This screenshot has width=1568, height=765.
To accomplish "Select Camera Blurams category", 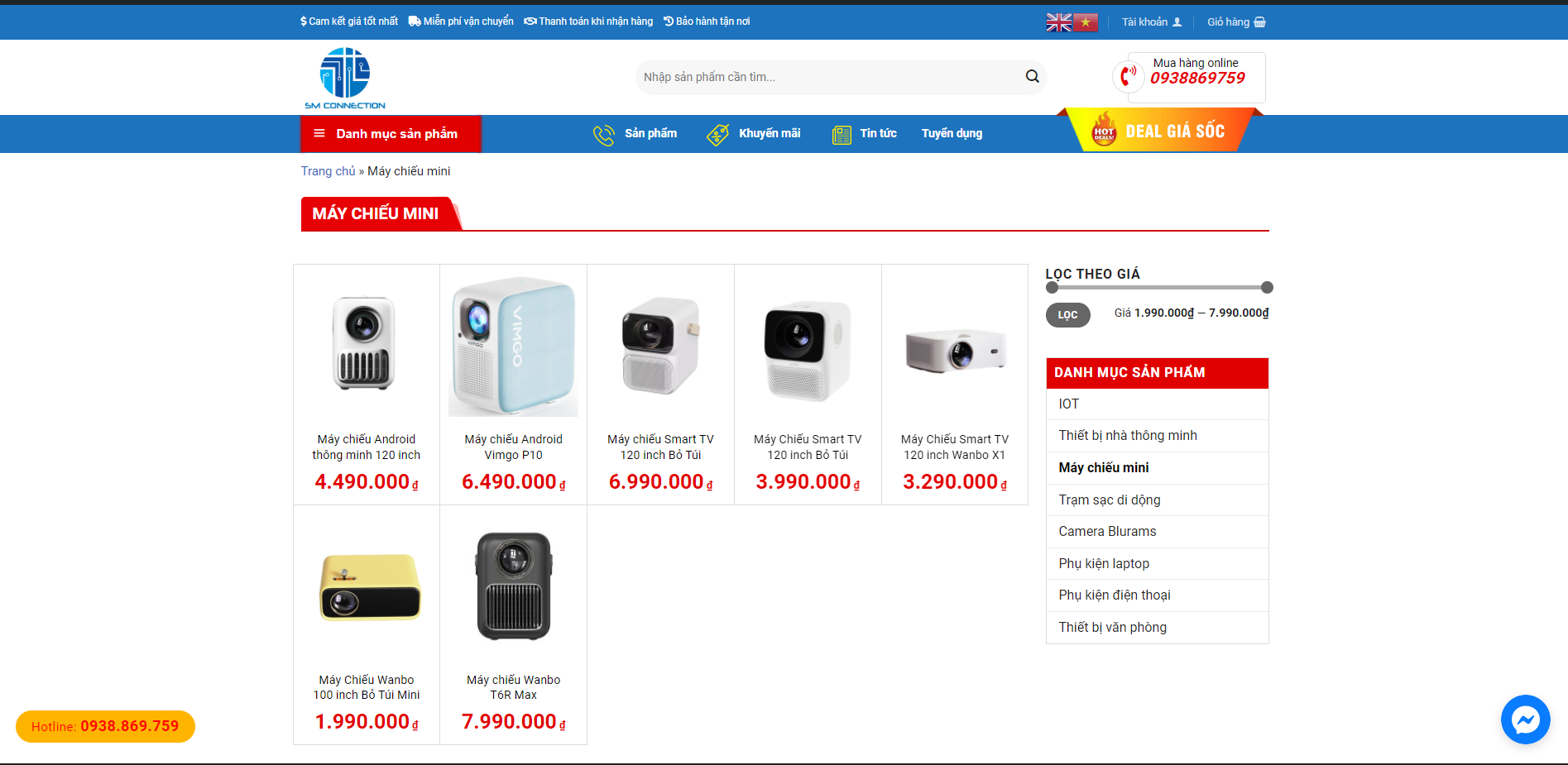I will pos(1107,532).
